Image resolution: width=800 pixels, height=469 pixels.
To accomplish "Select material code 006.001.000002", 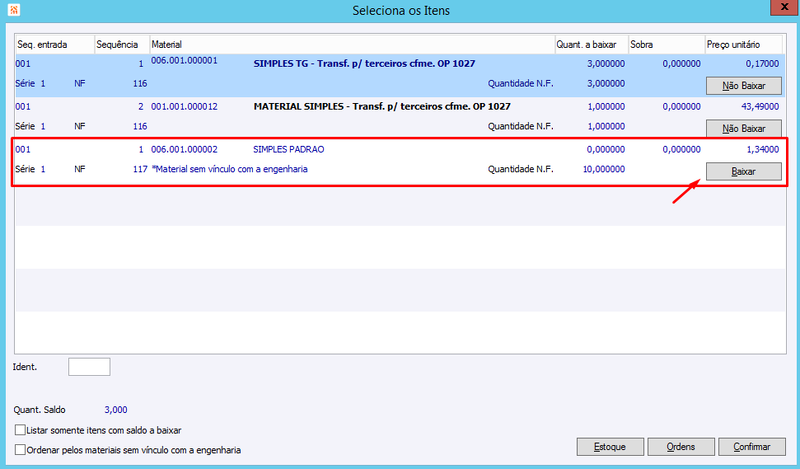I will [184, 150].
